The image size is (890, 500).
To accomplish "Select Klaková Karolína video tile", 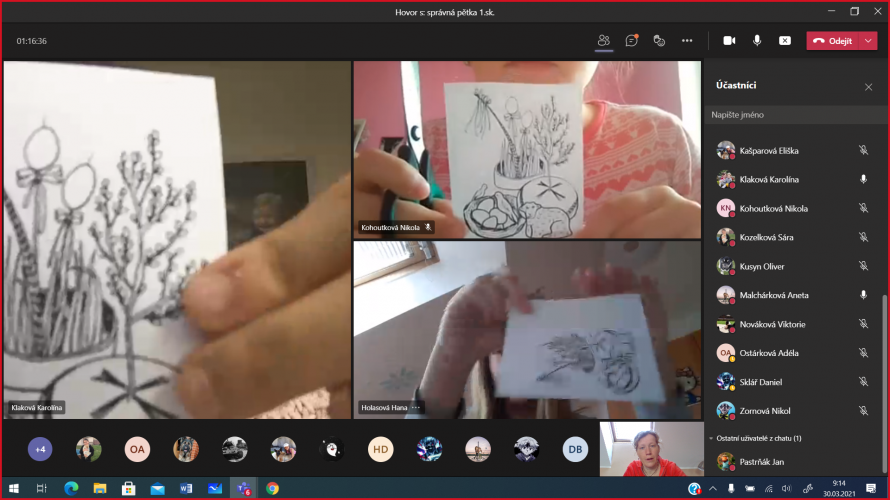I will (x=177, y=240).
